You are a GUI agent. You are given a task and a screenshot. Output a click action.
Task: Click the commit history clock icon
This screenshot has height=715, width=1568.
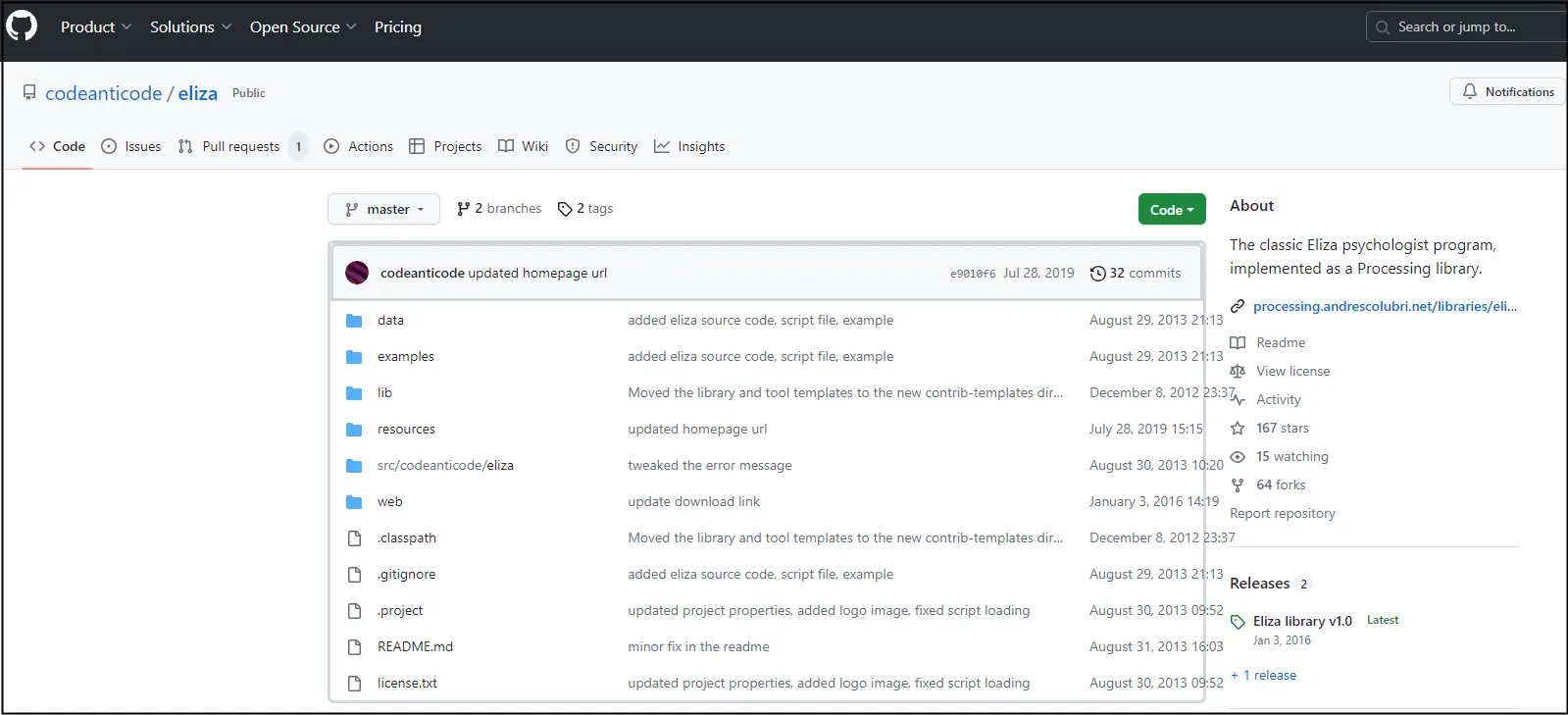click(1097, 274)
